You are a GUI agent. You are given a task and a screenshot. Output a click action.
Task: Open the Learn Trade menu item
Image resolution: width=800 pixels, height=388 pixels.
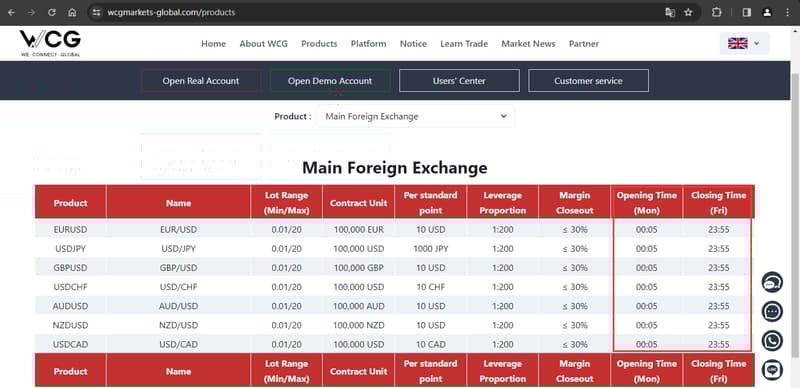click(464, 44)
